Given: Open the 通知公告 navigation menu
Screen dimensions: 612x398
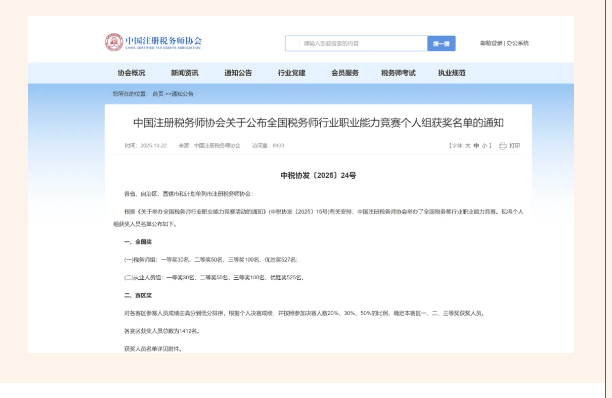Looking at the screenshot, I should pos(238,73).
